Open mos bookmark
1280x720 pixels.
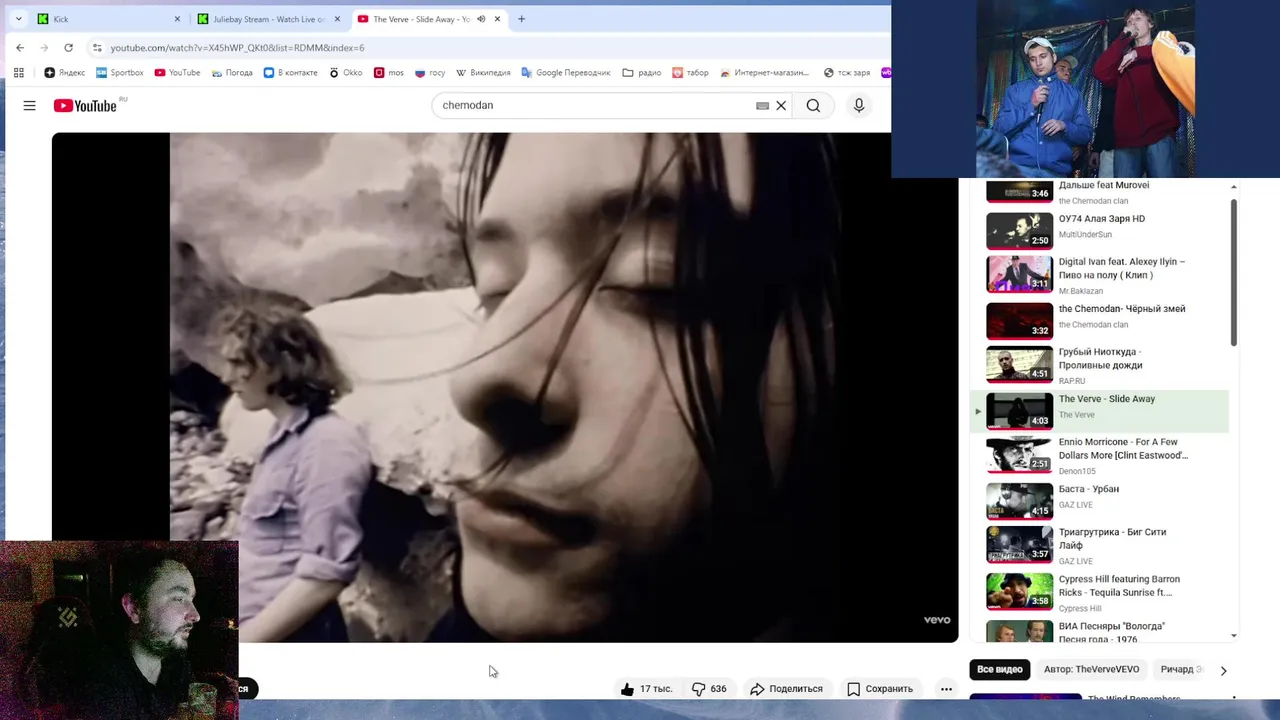pyautogui.click(x=388, y=72)
